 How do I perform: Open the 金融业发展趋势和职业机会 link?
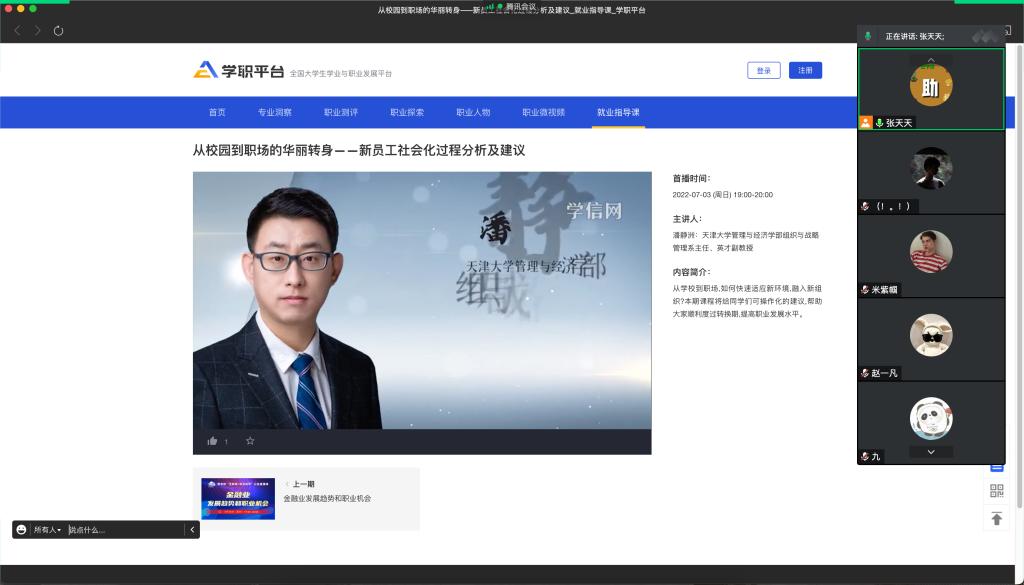tap(327, 498)
